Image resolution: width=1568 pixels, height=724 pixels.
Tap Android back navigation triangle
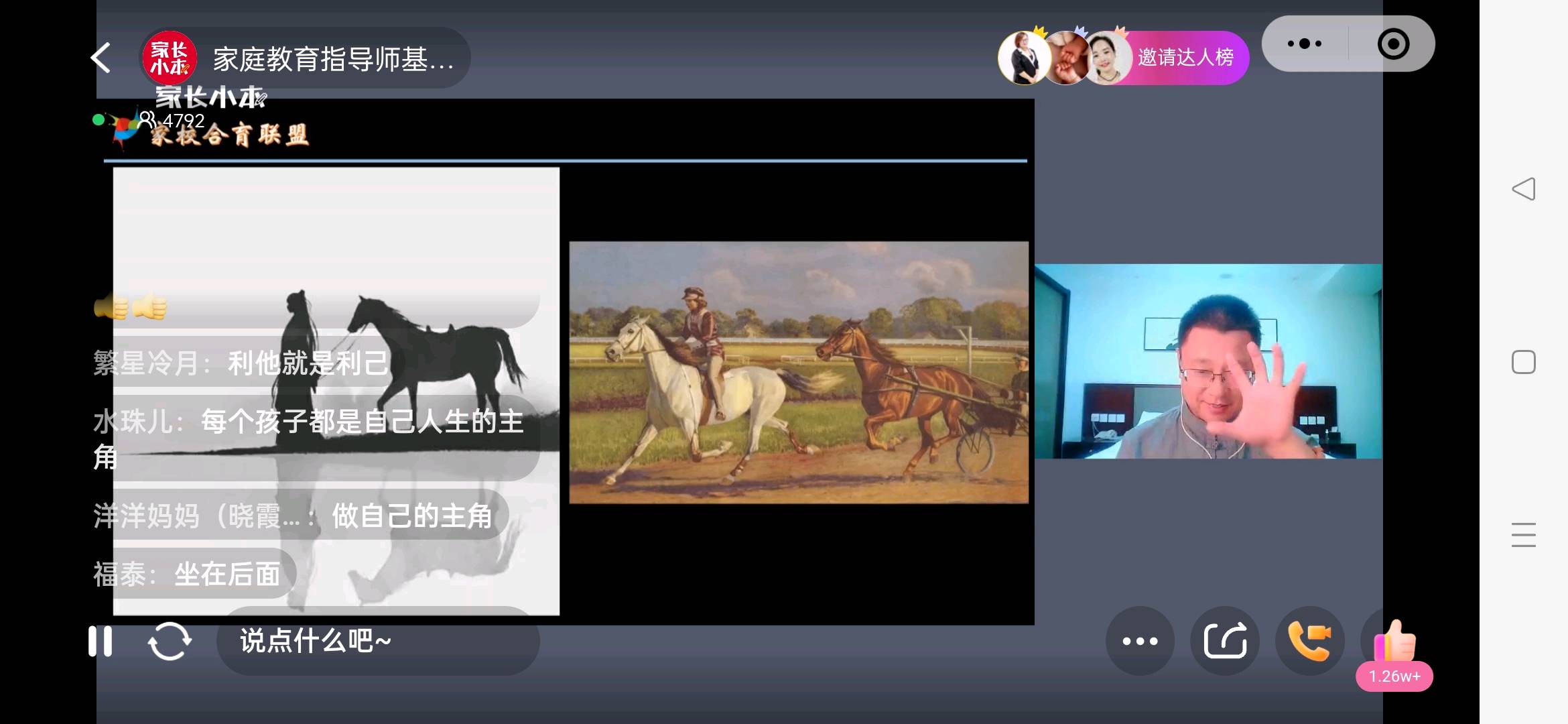[1524, 189]
